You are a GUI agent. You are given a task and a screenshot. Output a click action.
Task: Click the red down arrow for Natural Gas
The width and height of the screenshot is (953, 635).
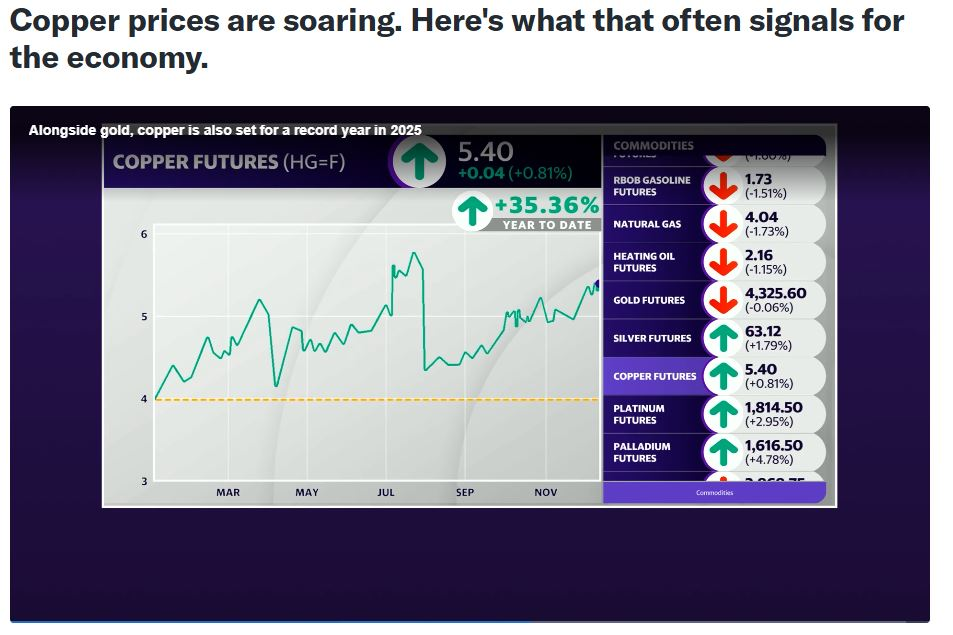coord(720,224)
